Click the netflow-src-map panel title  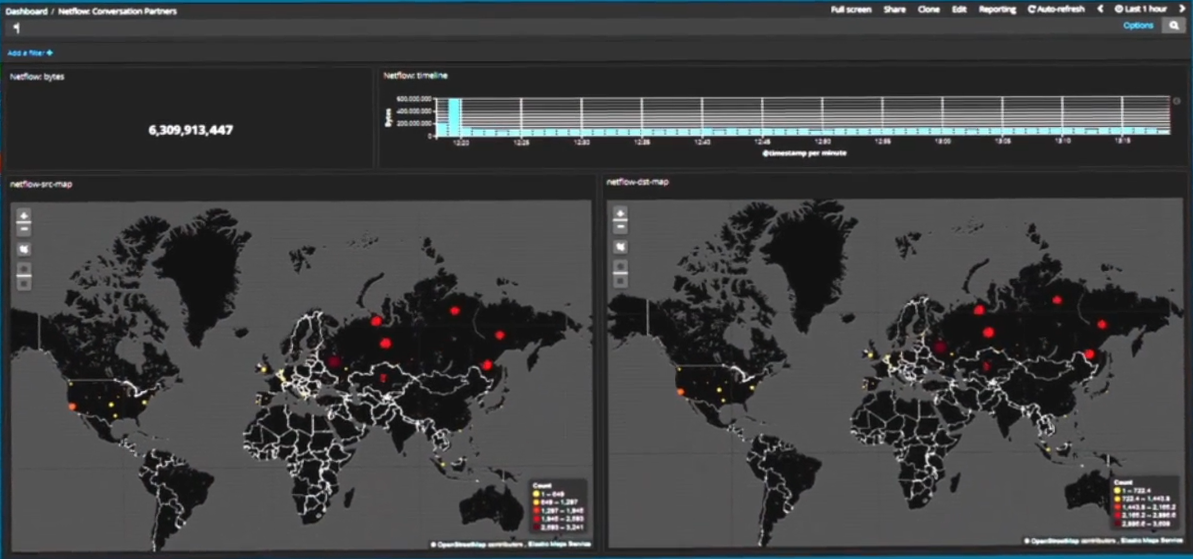pyautogui.click(x=41, y=184)
